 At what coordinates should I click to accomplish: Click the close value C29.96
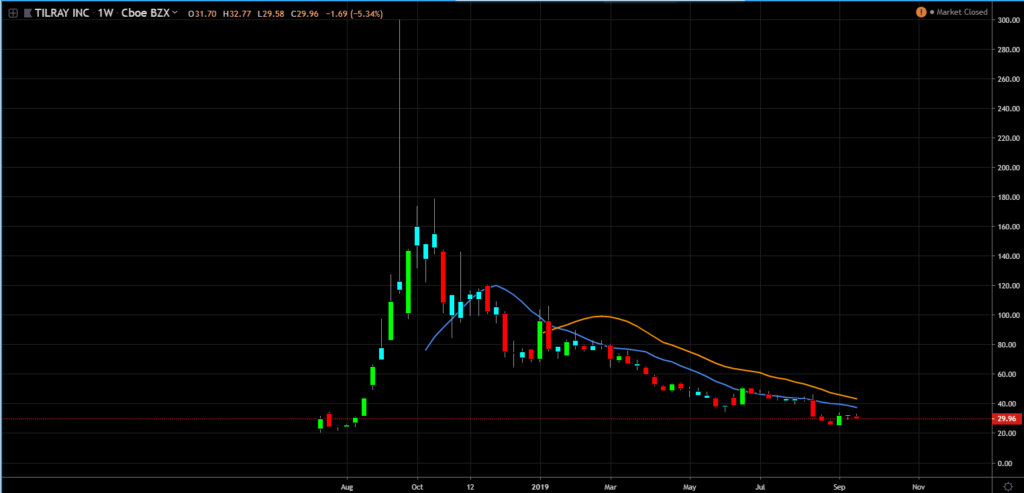(x=306, y=13)
